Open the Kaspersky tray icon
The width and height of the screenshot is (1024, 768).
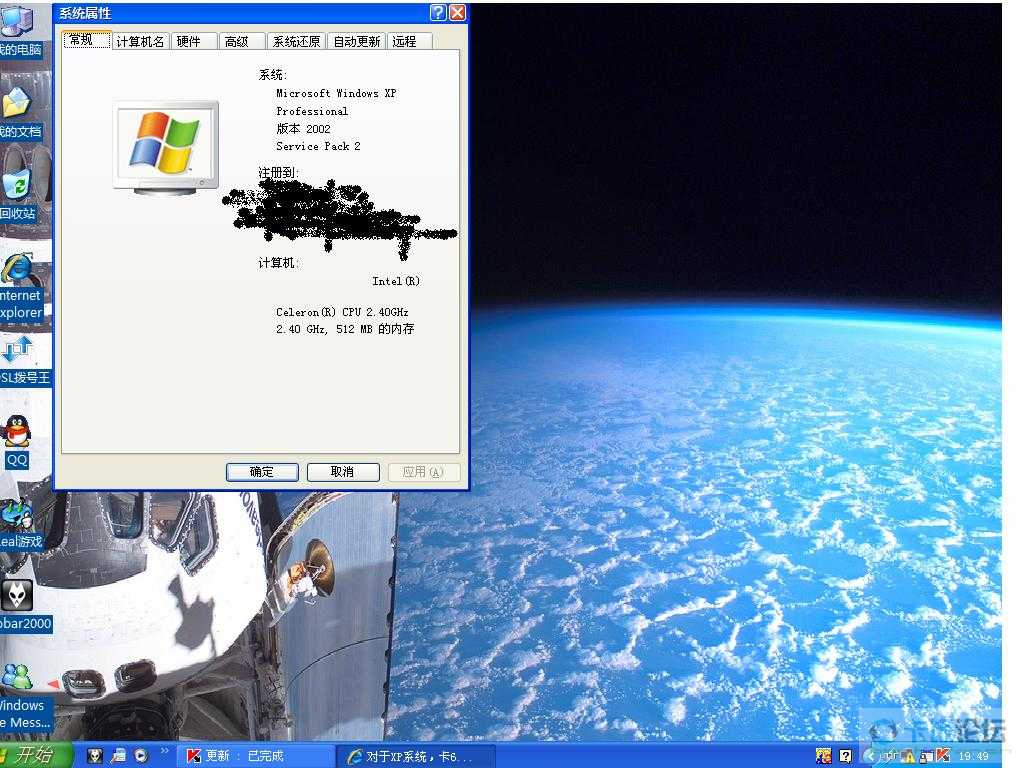[x=943, y=756]
